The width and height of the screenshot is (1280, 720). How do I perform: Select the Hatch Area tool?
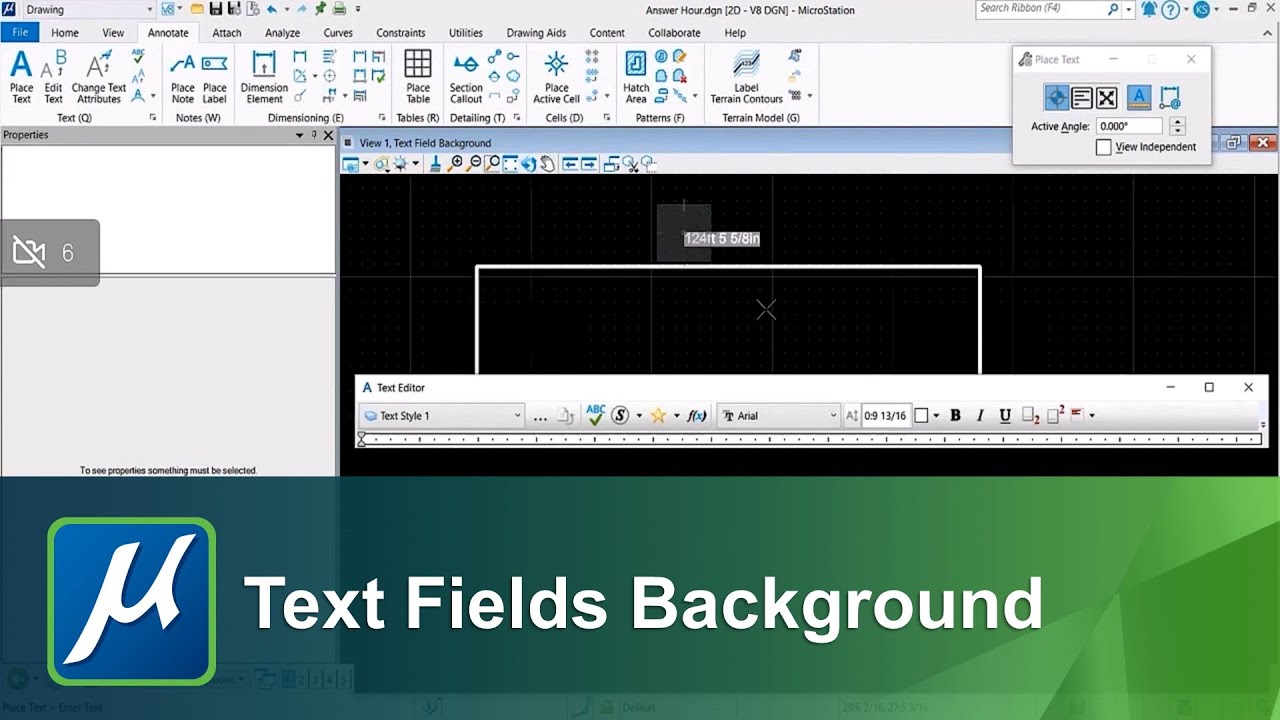point(636,77)
